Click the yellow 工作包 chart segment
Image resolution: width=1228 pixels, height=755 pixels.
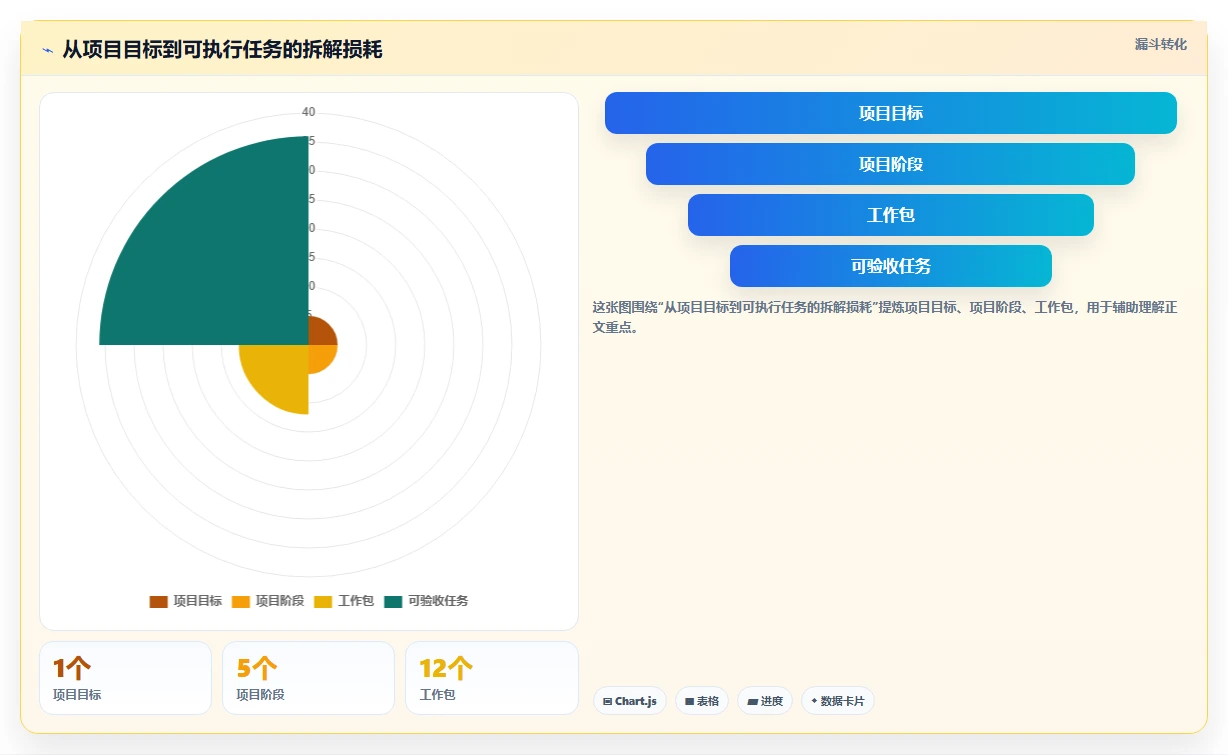[x=275, y=378]
